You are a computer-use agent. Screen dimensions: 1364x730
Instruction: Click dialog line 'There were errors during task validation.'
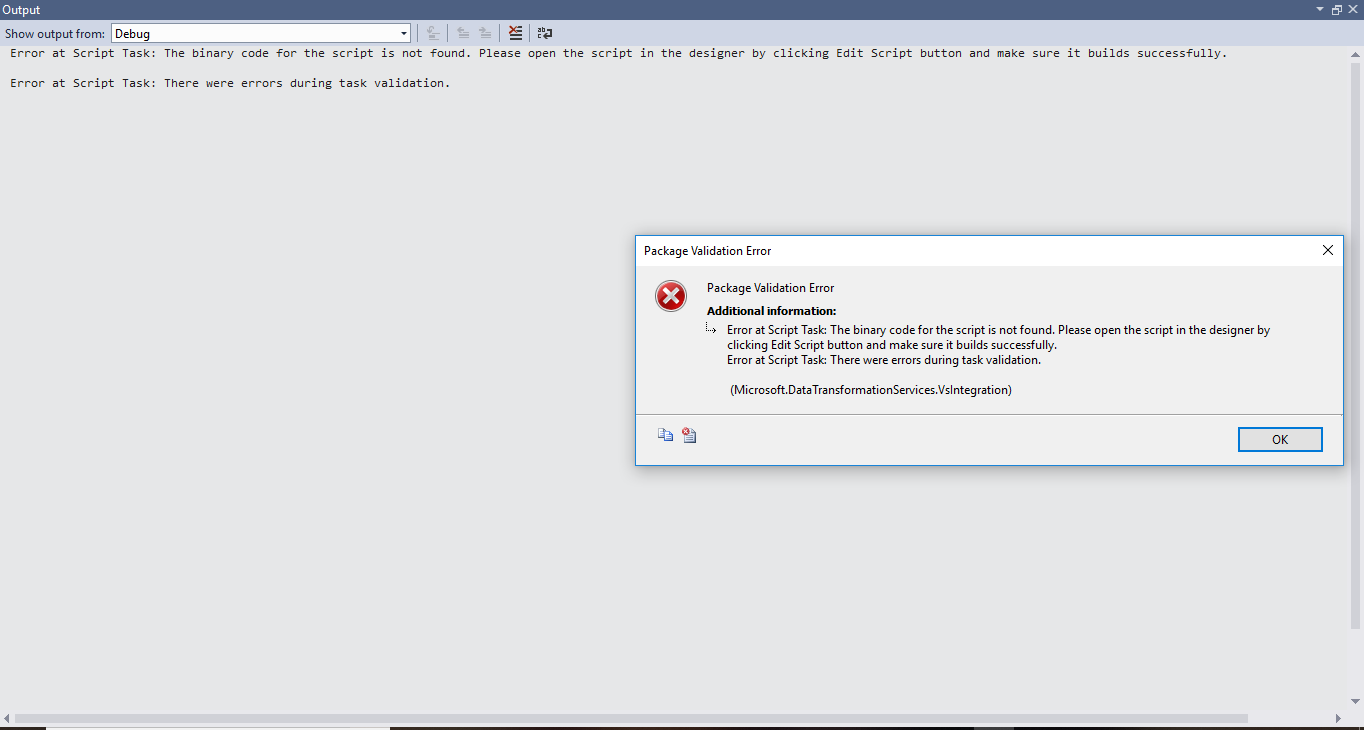click(x=884, y=360)
